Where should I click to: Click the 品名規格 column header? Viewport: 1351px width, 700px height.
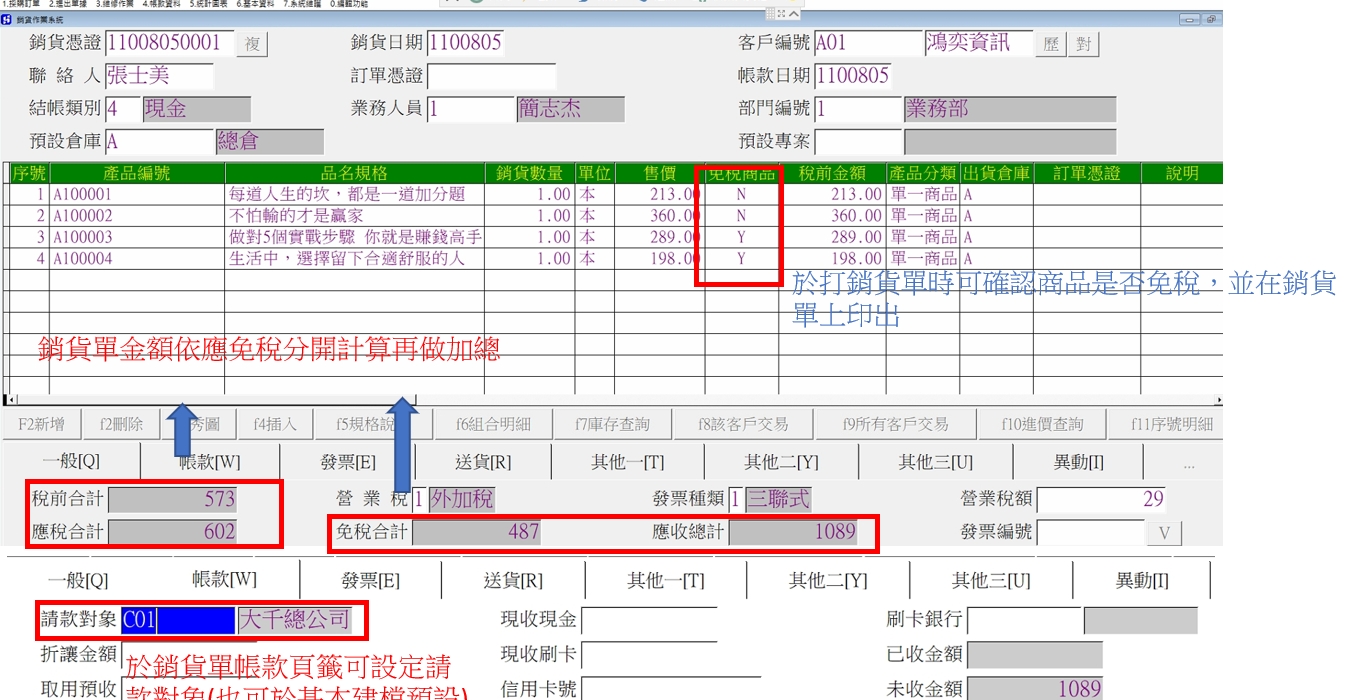click(x=354, y=174)
